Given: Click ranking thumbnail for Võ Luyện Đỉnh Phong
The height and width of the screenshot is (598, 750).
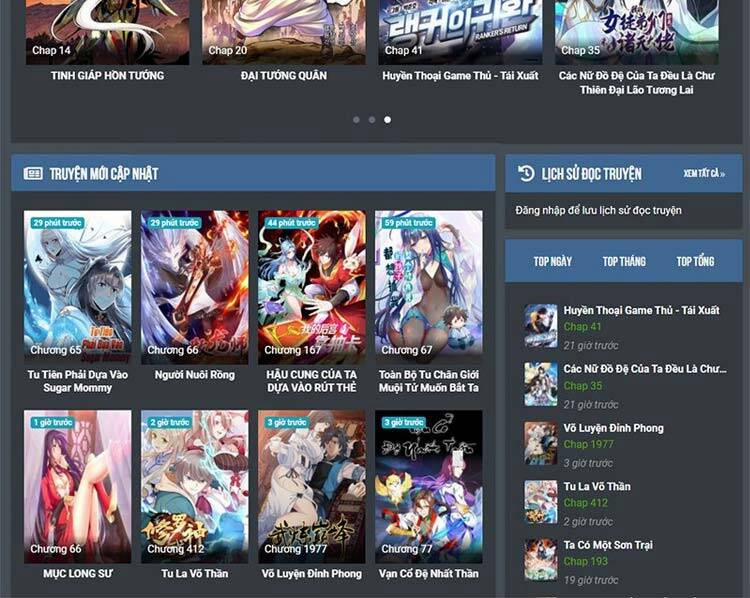Looking at the screenshot, I should tap(540, 443).
